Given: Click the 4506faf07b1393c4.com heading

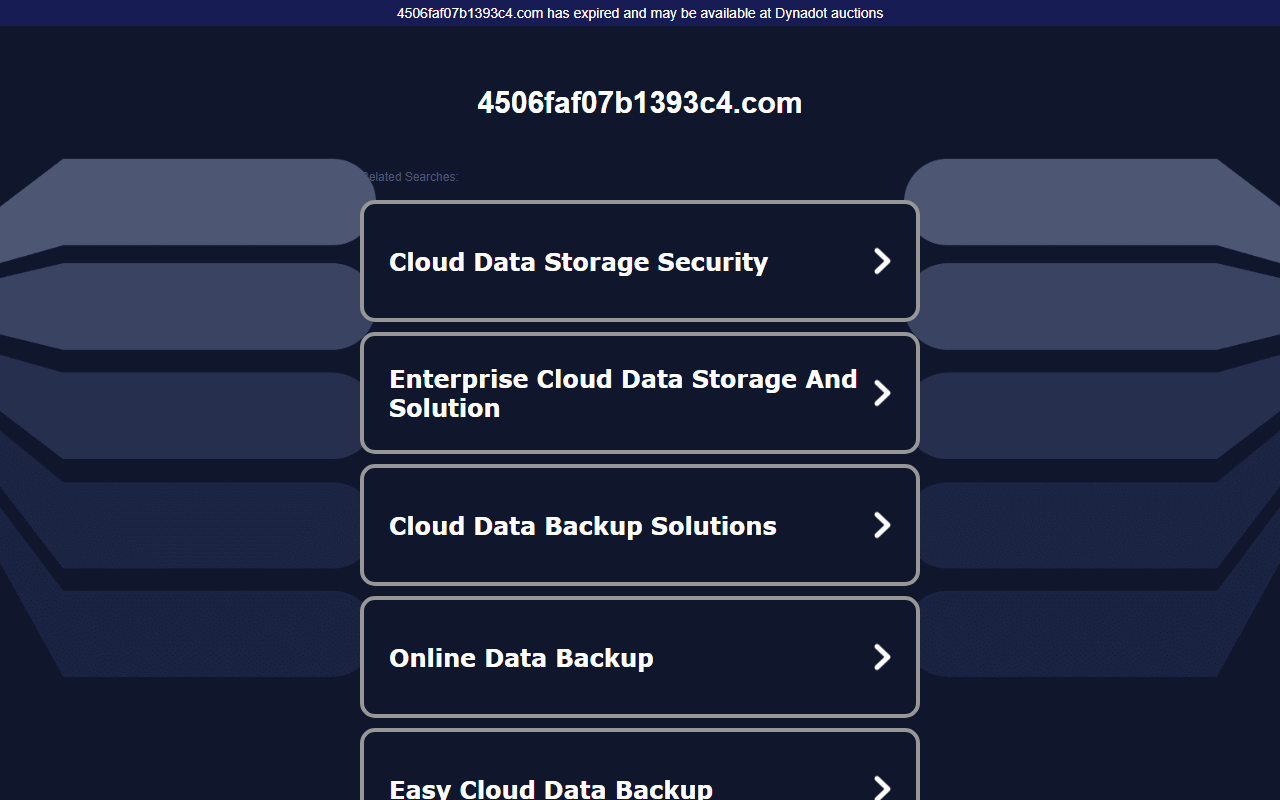Looking at the screenshot, I should [x=640, y=103].
